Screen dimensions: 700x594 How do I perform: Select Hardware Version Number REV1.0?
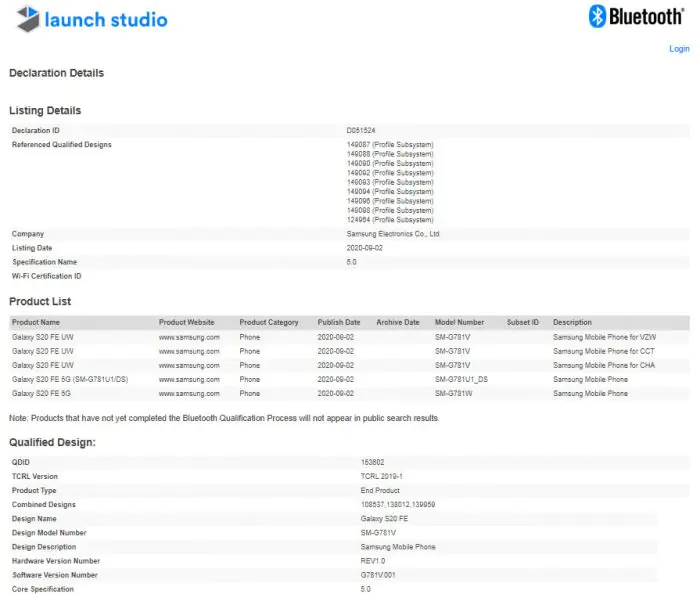373,561
